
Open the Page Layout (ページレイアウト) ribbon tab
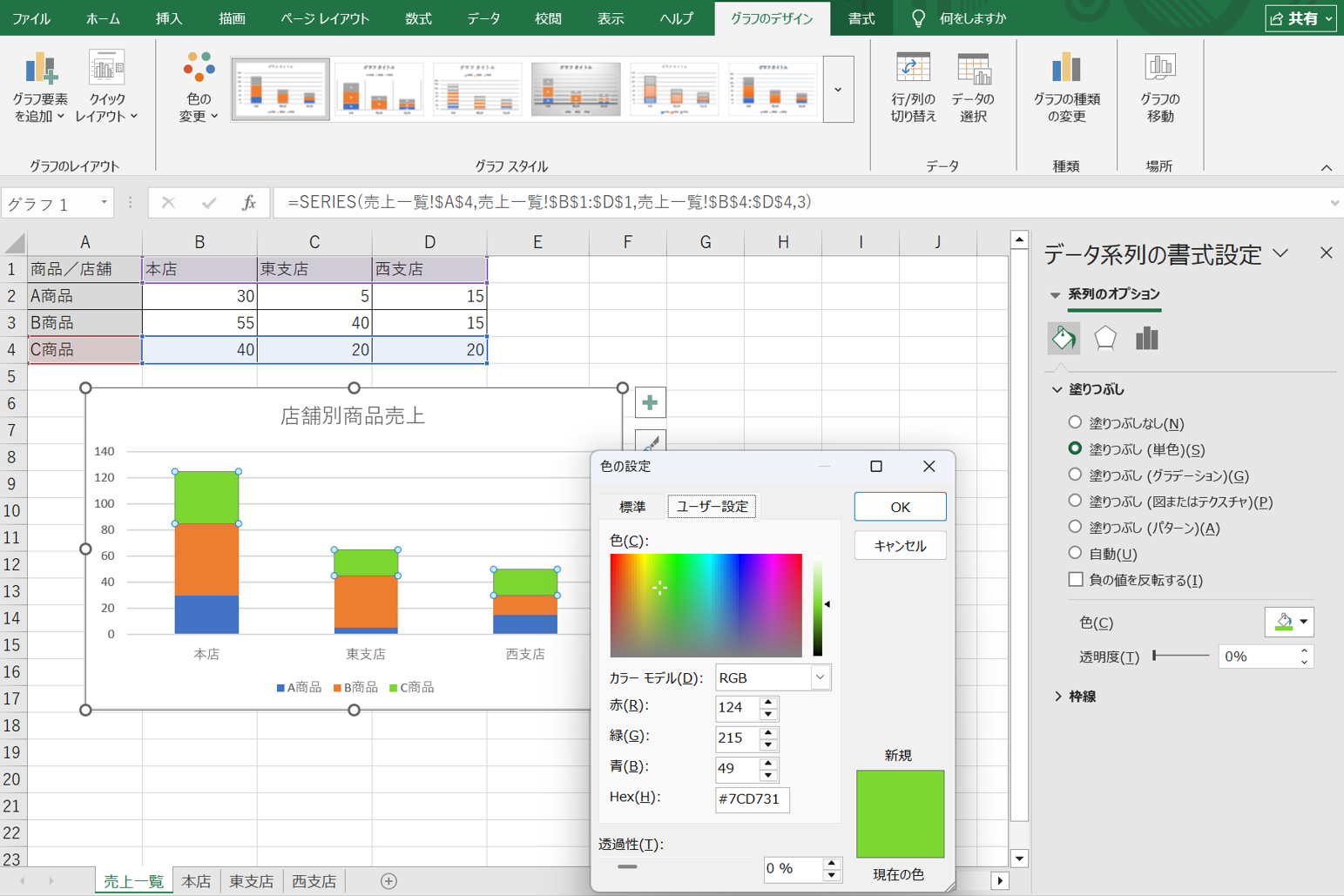tap(324, 18)
